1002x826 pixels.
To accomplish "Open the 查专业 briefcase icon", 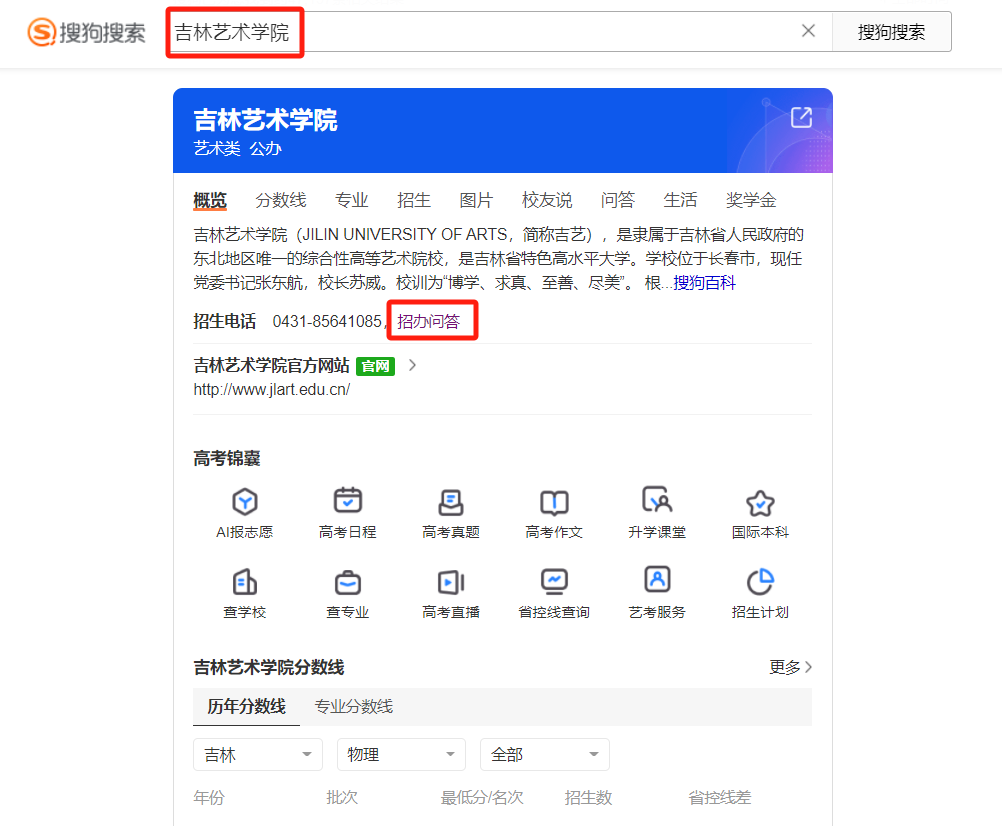I will 348,582.
